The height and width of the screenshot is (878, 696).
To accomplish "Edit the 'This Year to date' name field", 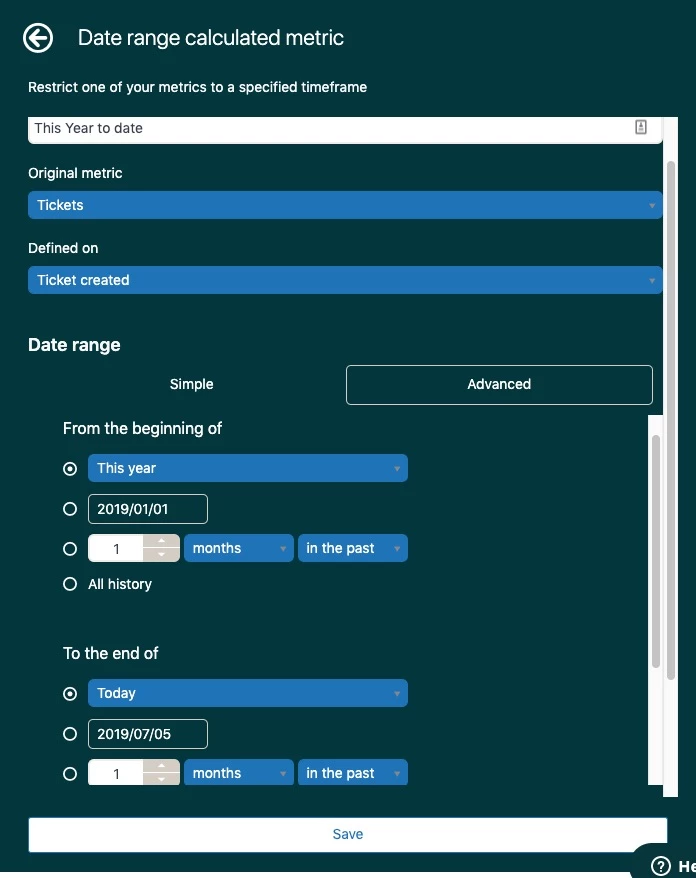I will point(345,129).
